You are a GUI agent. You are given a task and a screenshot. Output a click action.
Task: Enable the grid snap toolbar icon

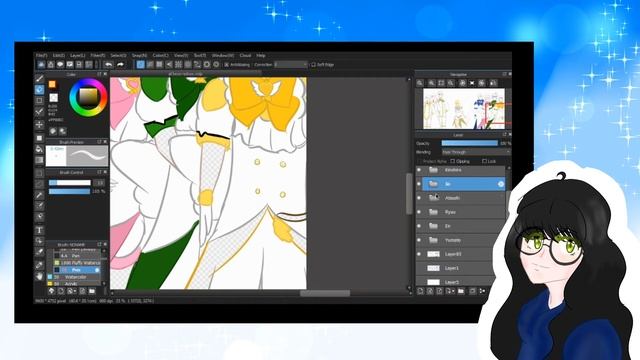click(159, 64)
